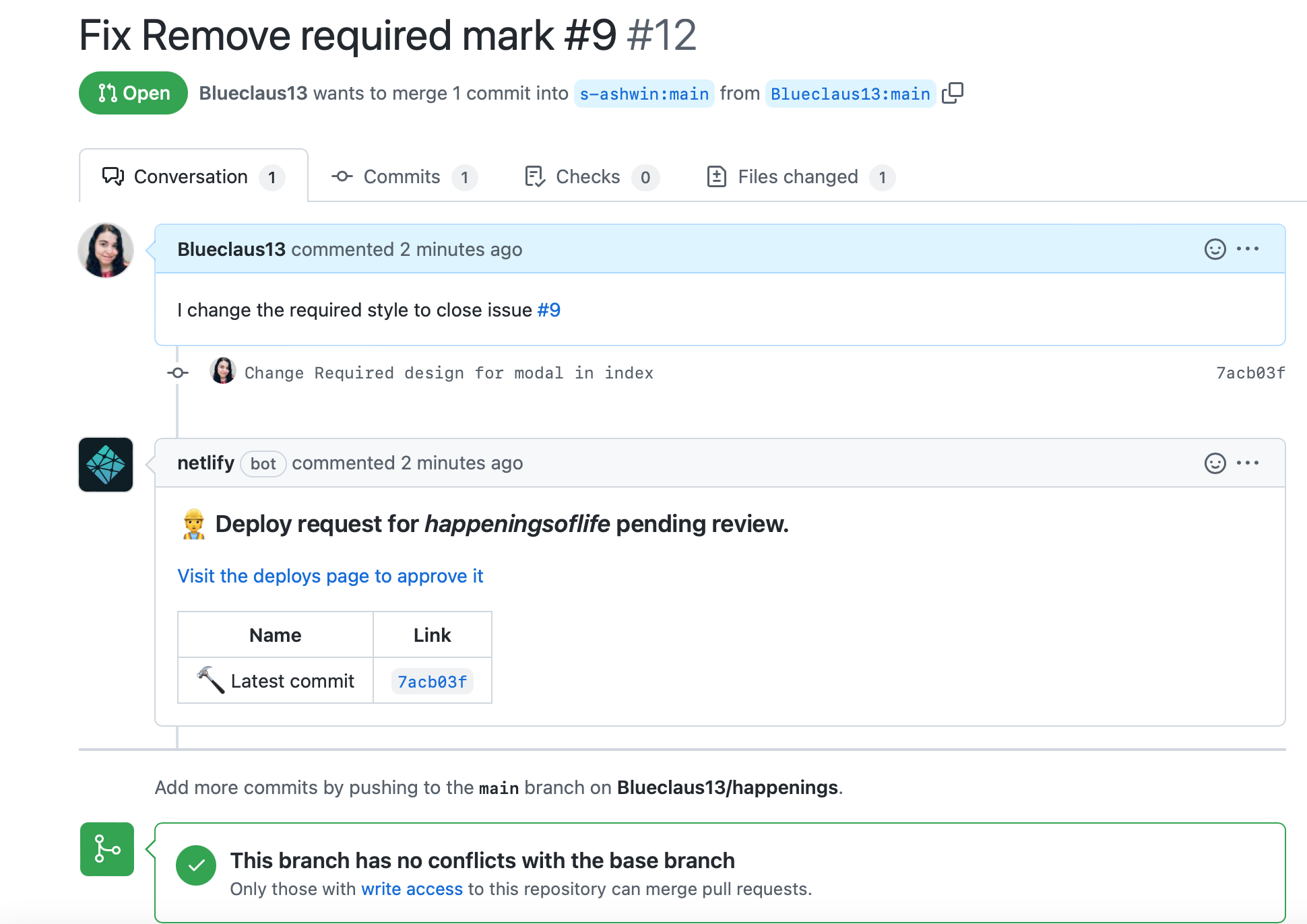Add emoji reaction to netlify bot comment
Viewport: 1307px width, 924px height.
click(x=1215, y=463)
